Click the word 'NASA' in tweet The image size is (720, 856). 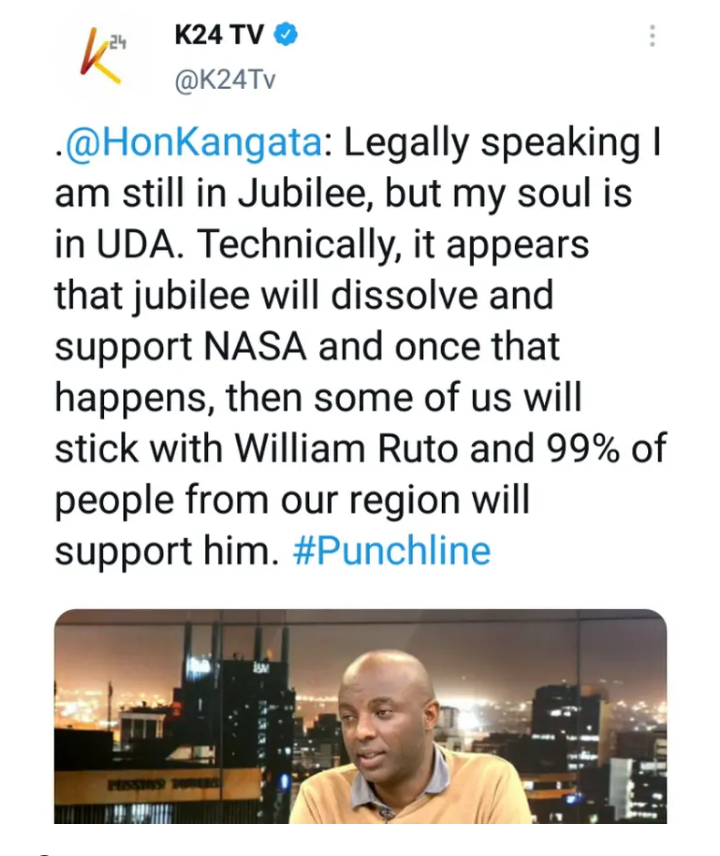point(255,347)
